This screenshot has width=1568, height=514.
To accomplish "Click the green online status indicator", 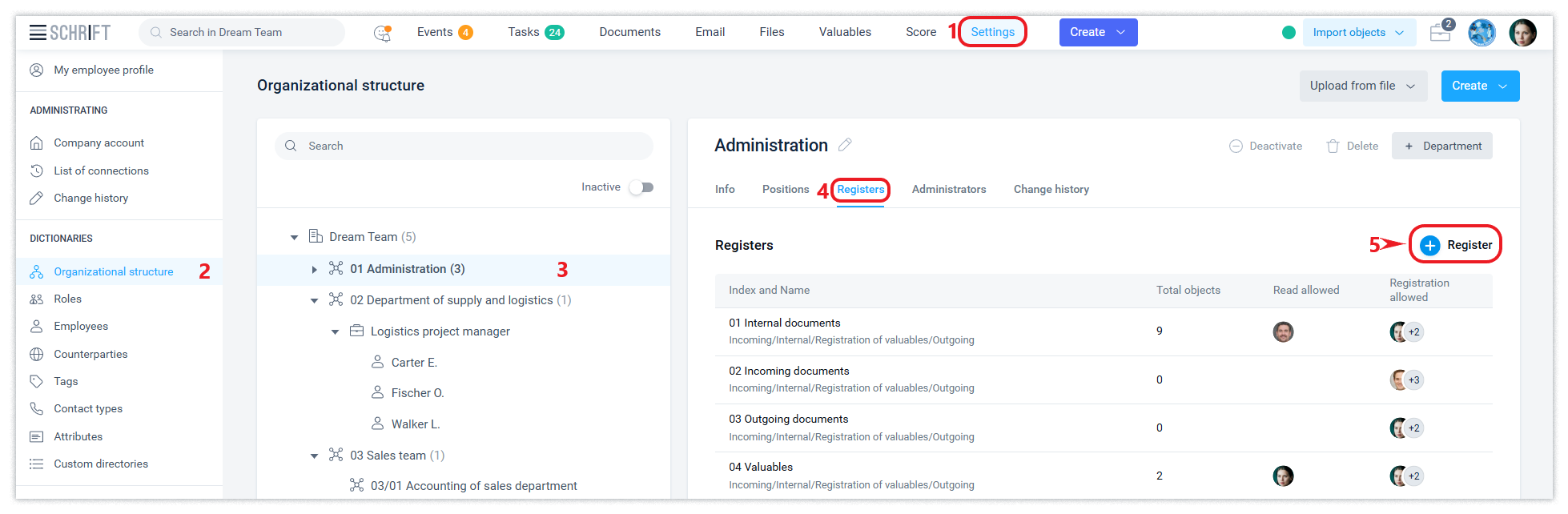I will (1289, 33).
